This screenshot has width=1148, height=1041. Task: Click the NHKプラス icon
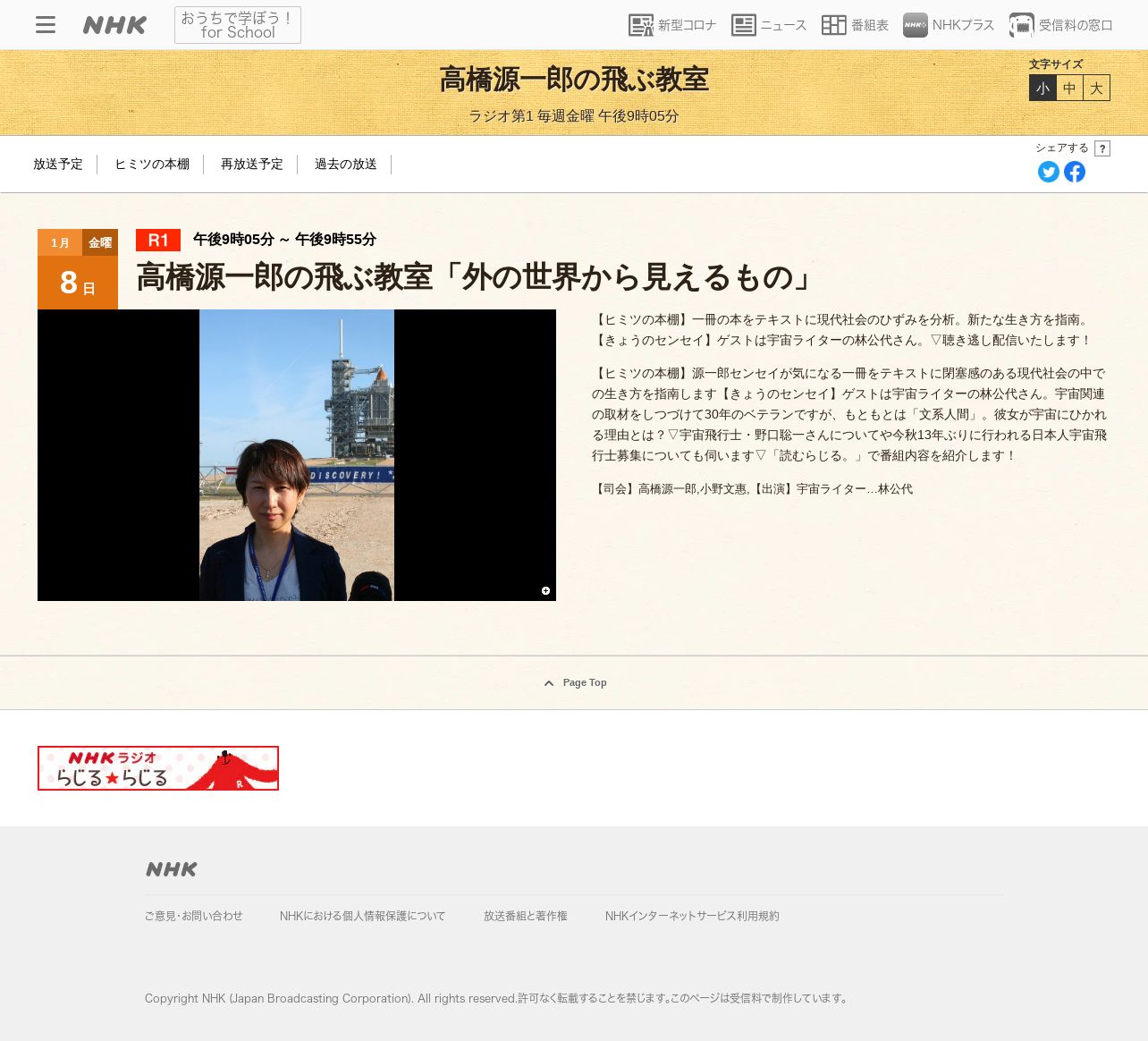click(916, 25)
